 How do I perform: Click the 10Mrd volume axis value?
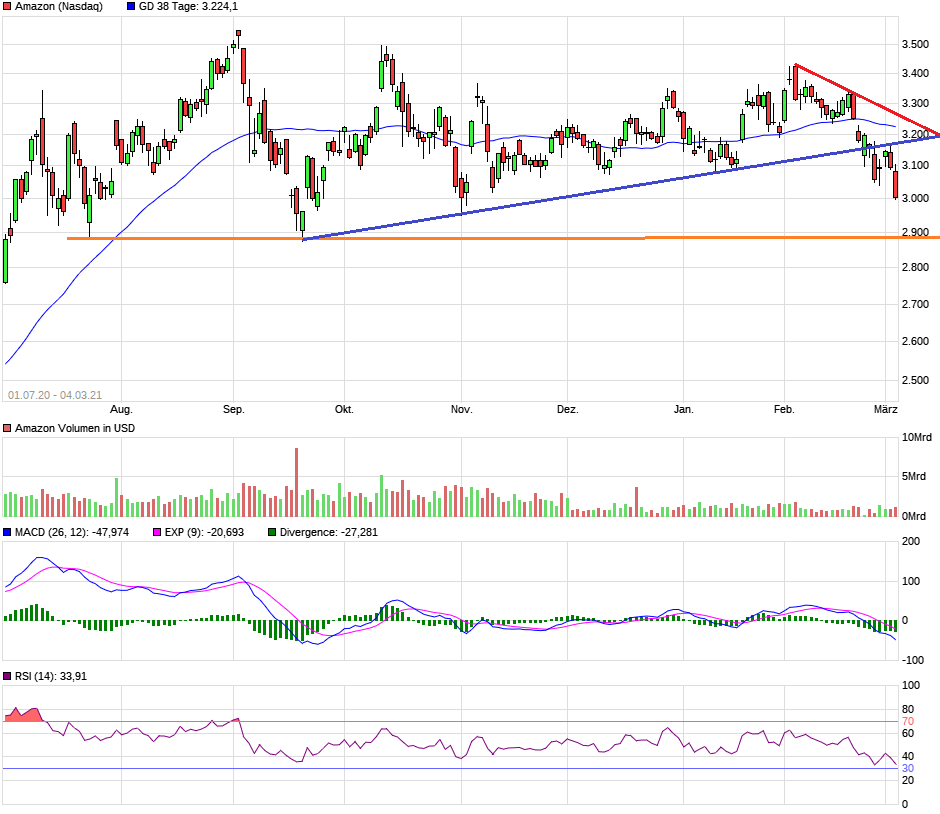point(917,438)
